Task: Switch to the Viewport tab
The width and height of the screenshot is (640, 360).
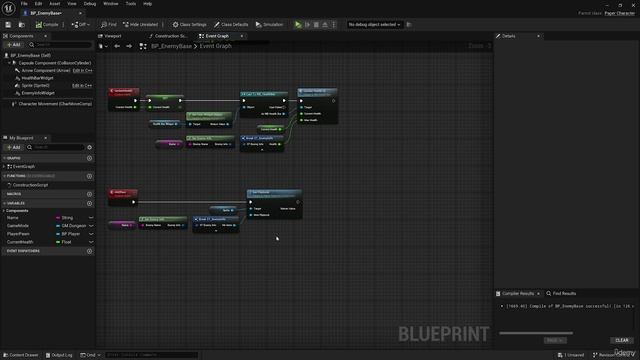Action: click(110, 36)
